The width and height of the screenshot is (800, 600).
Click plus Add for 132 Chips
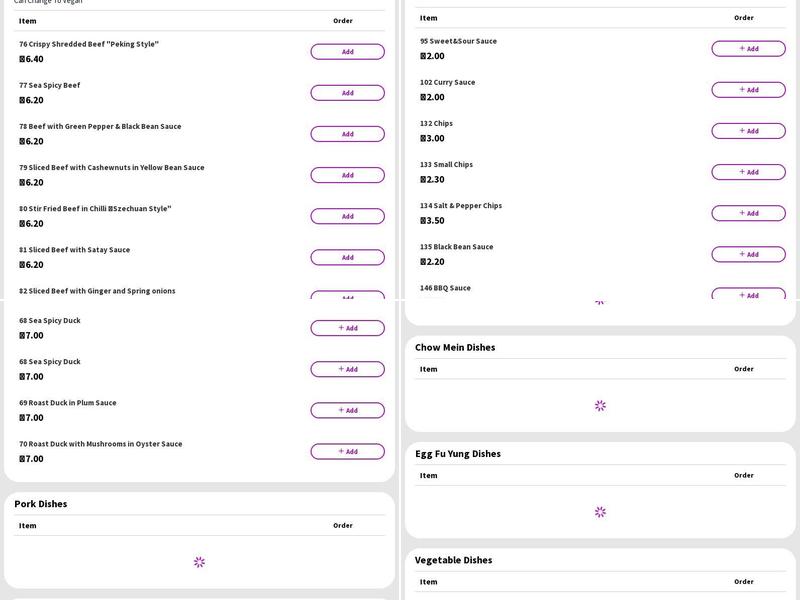point(748,131)
